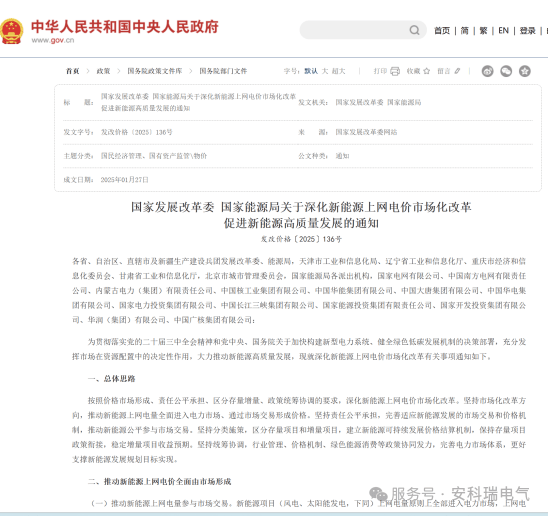Click the national emblem logo

click(12, 31)
